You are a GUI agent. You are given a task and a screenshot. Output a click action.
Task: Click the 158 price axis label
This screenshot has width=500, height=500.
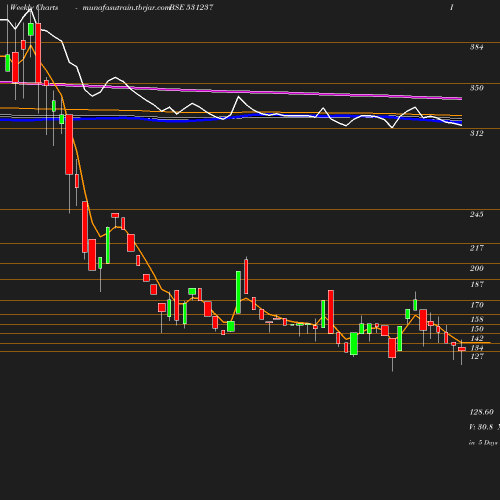click(x=476, y=319)
